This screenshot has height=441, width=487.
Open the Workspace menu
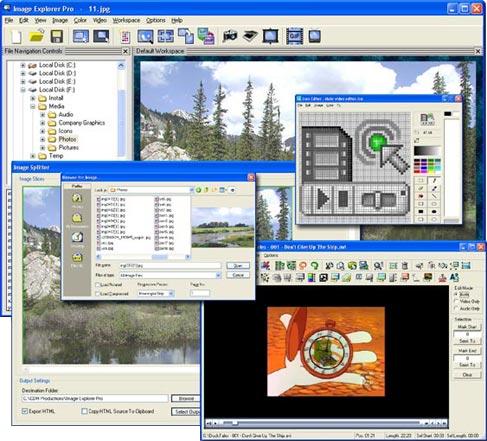[126, 21]
